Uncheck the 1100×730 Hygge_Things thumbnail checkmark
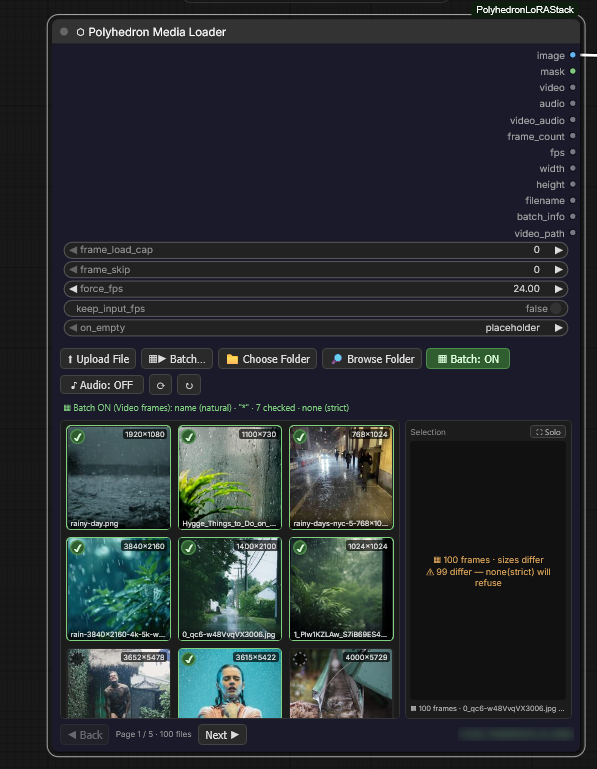The width and height of the screenshot is (597, 769). click(x=189, y=436)
